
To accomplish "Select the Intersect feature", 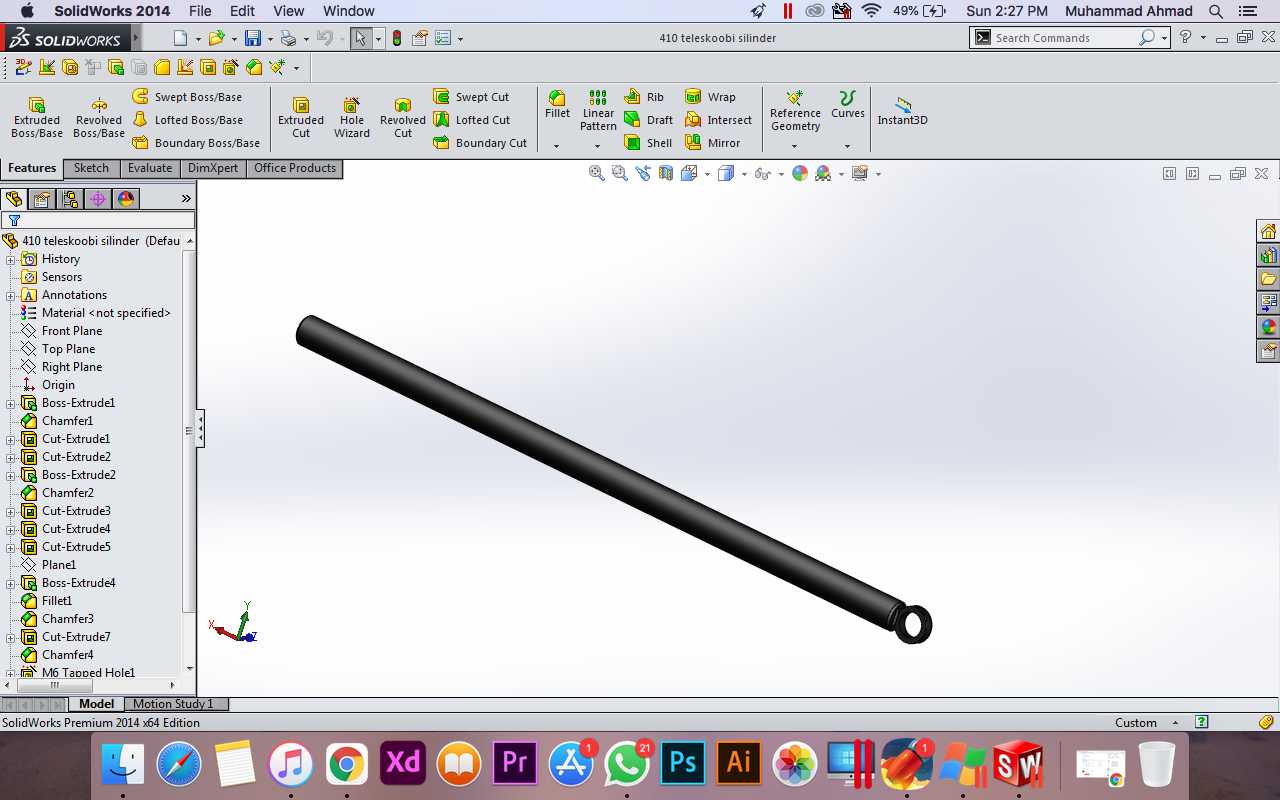I will 718,120.
